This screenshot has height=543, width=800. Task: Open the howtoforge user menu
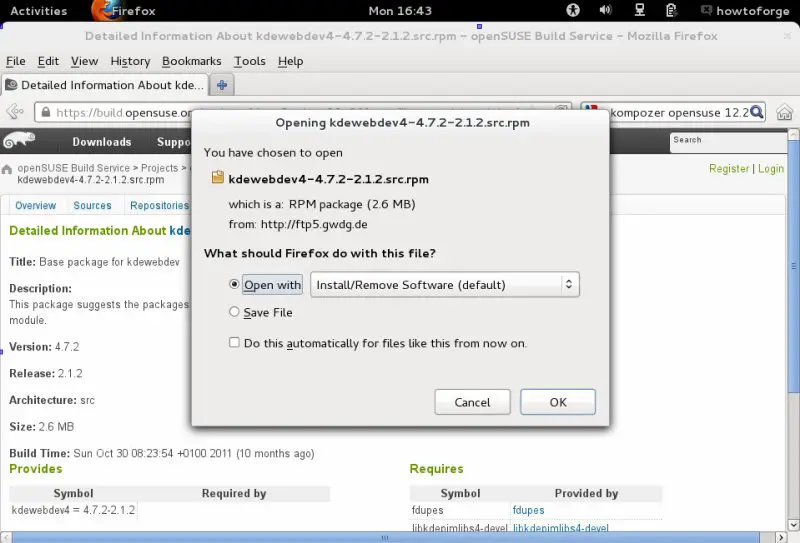(x=745, y=11)
